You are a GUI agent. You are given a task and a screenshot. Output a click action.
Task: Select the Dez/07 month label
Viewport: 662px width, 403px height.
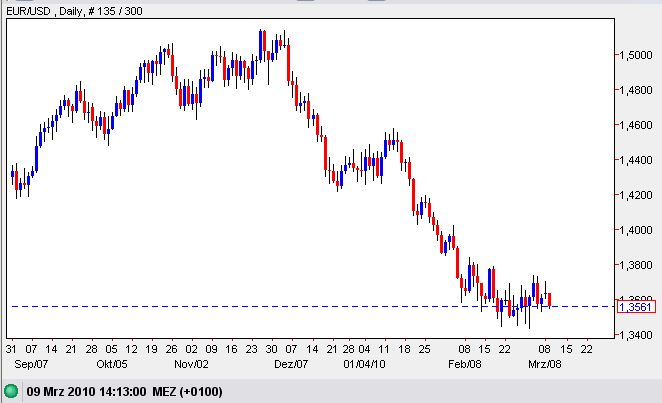click(291, 364)
